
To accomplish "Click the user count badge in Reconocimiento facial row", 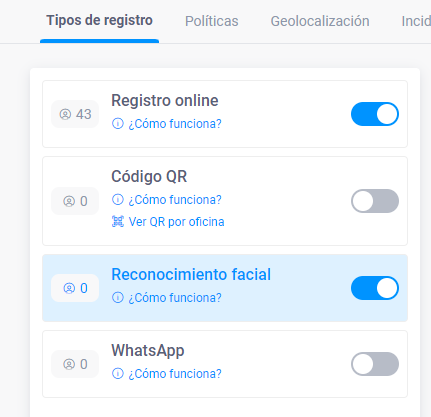I will click(x=75, y=288).
